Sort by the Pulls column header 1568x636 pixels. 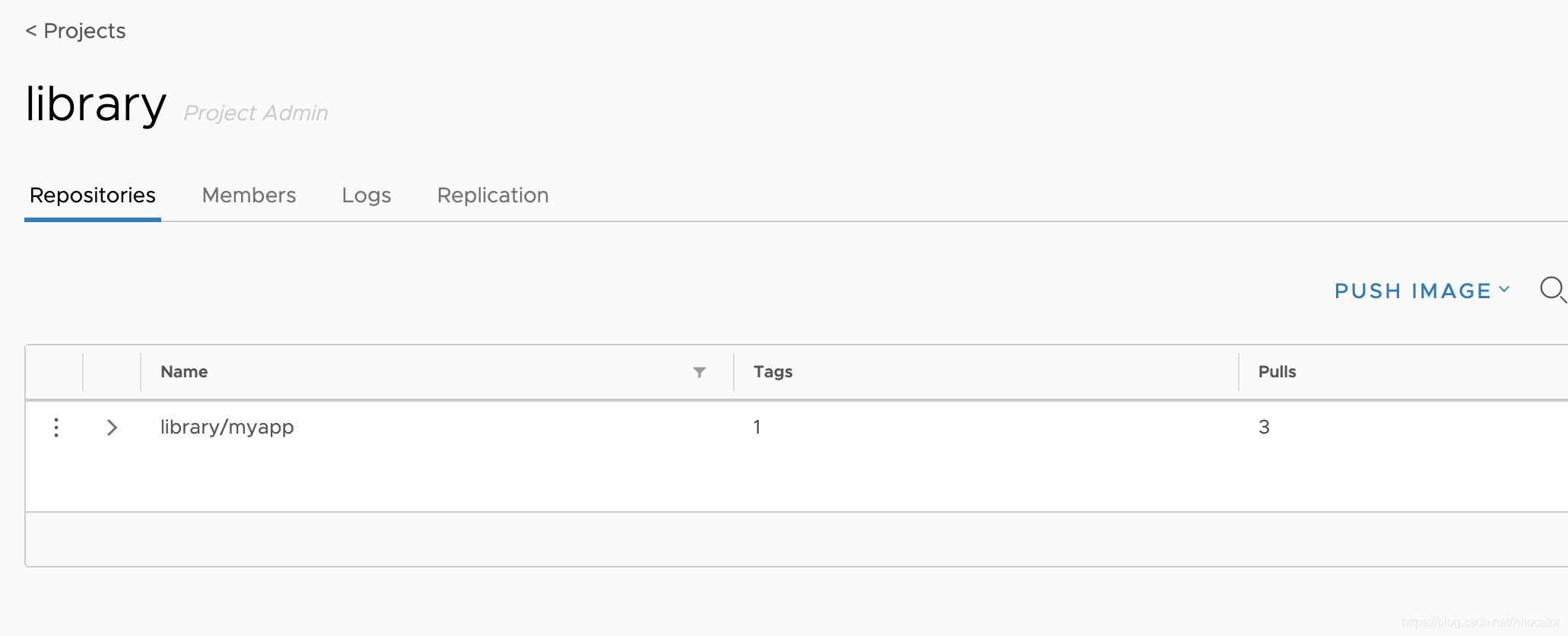click(x=1277, y=372)
